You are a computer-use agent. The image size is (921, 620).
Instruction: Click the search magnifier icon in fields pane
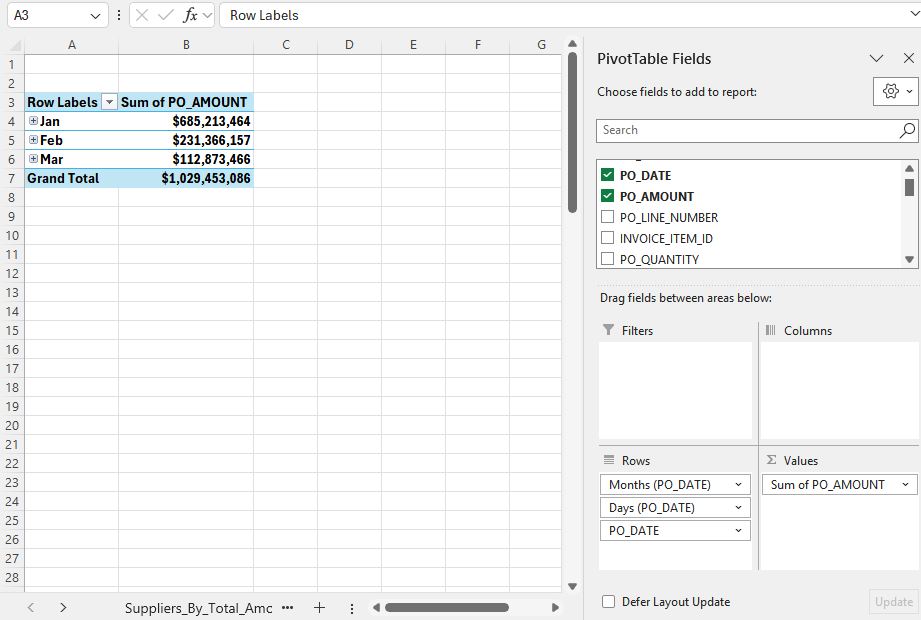pyautogui.click(x=907, y=130)
